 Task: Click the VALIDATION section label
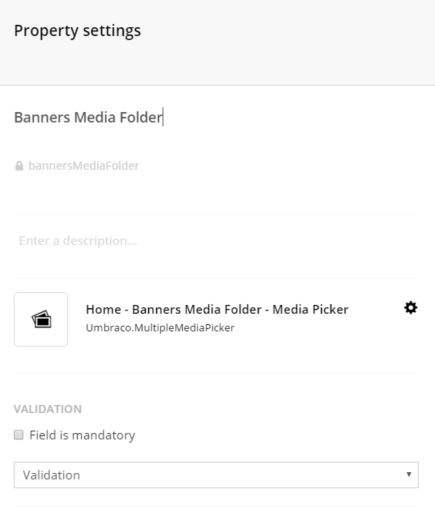(x=48, y=409)
